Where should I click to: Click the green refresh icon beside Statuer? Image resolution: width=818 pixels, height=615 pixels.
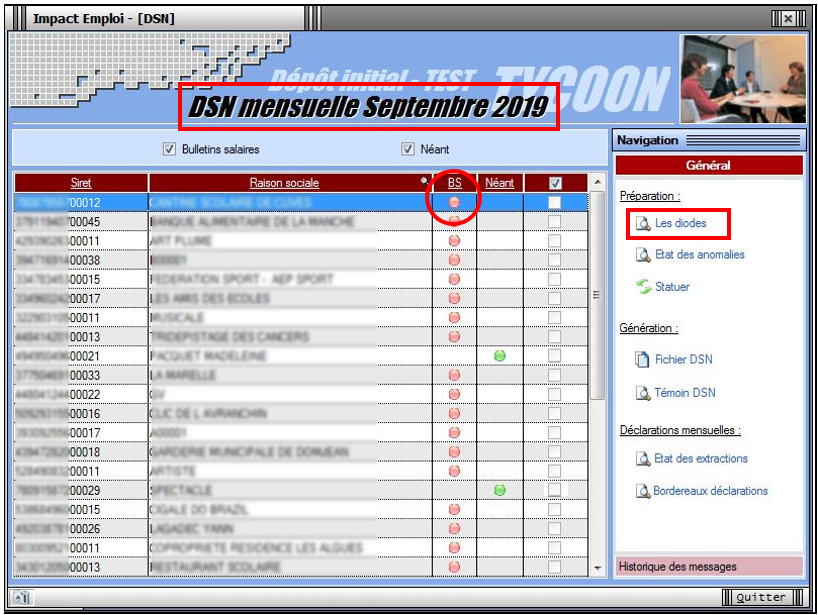(x=643, y=286)
